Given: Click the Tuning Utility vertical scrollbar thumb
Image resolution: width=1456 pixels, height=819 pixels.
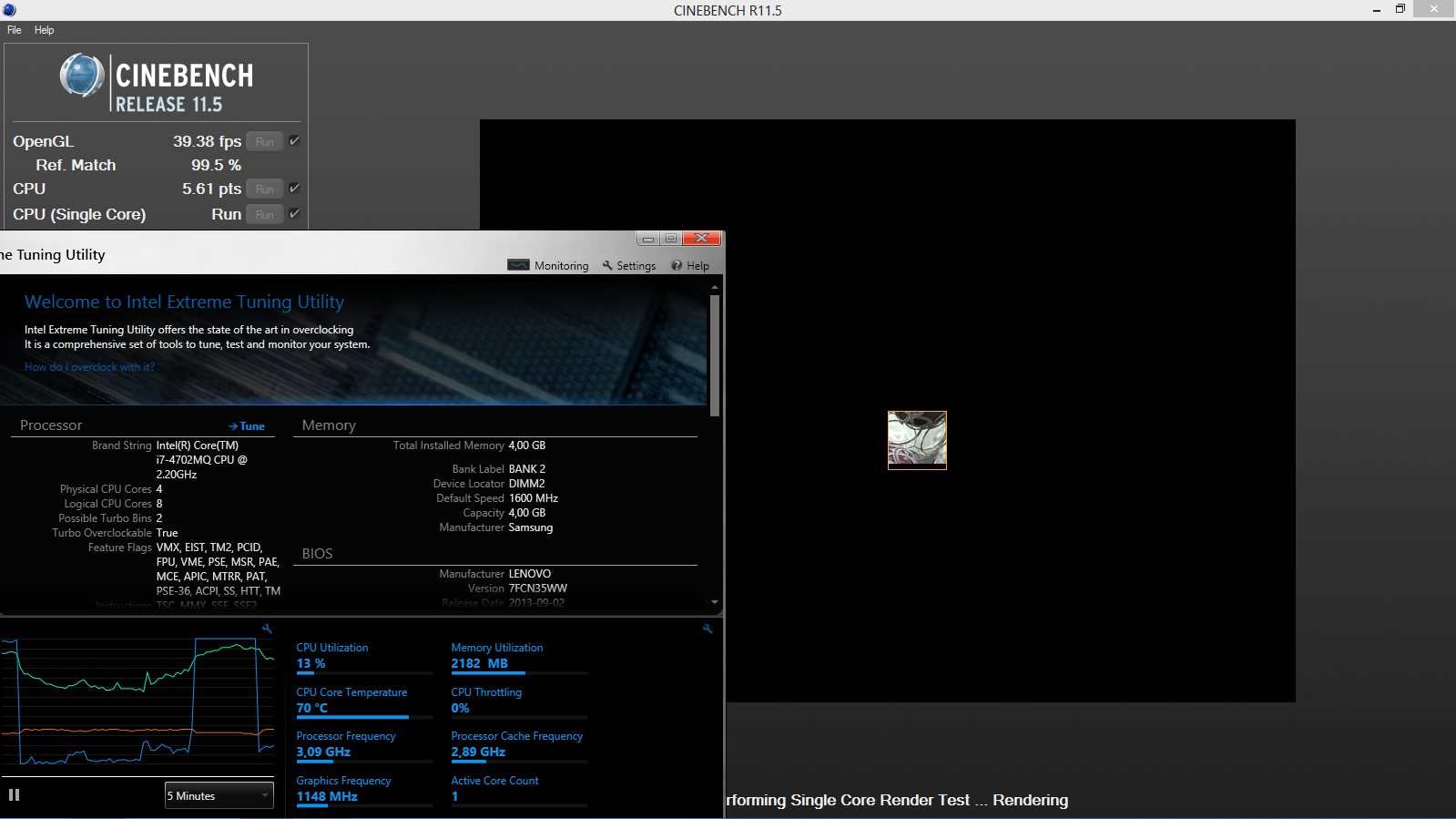Looking at the screenshot, I should pos(715,355).
